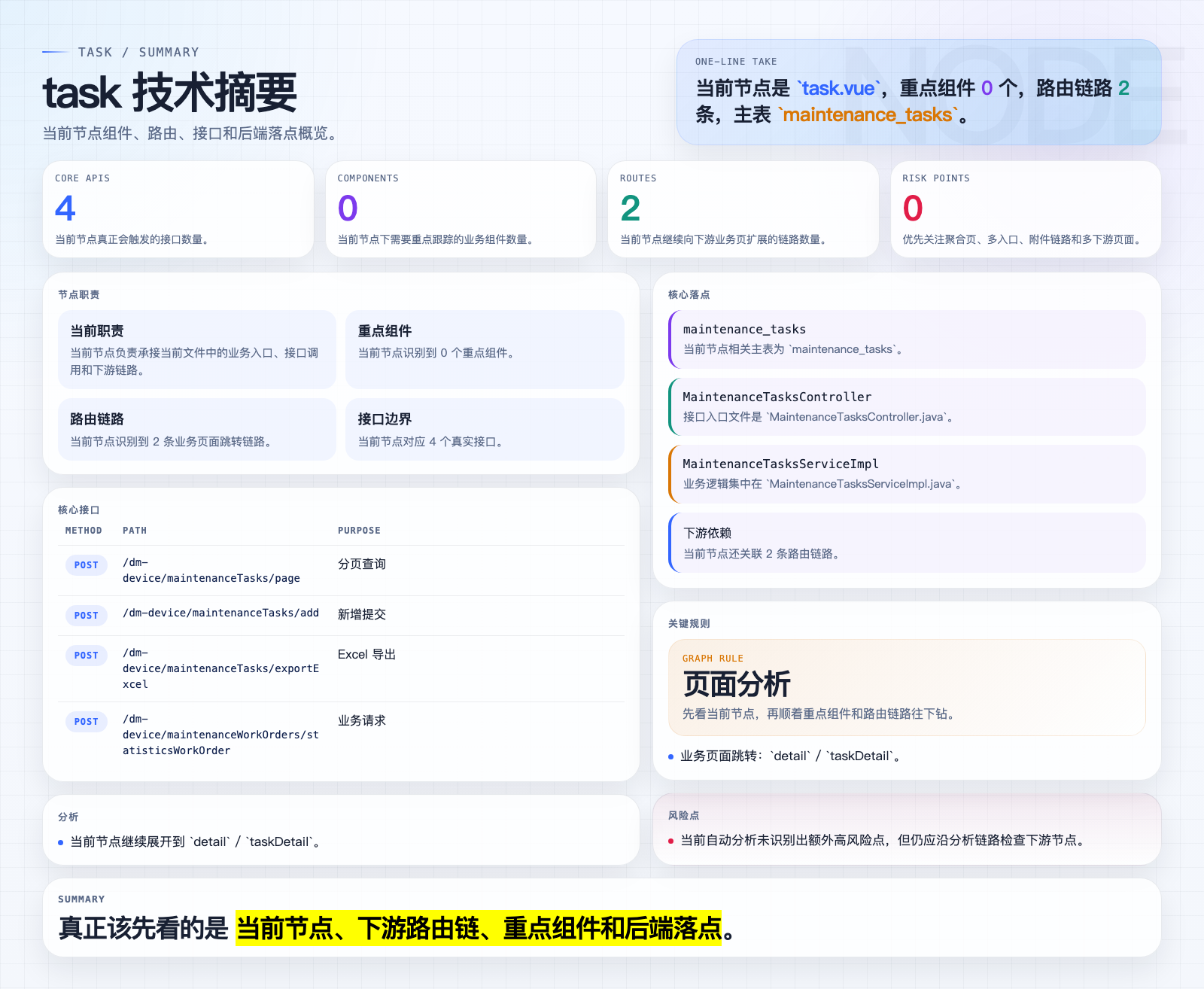Click the `maintenance_tasks` orange text in one-line take
Screen dimensions: 1204x989
[x=868, y=114]
